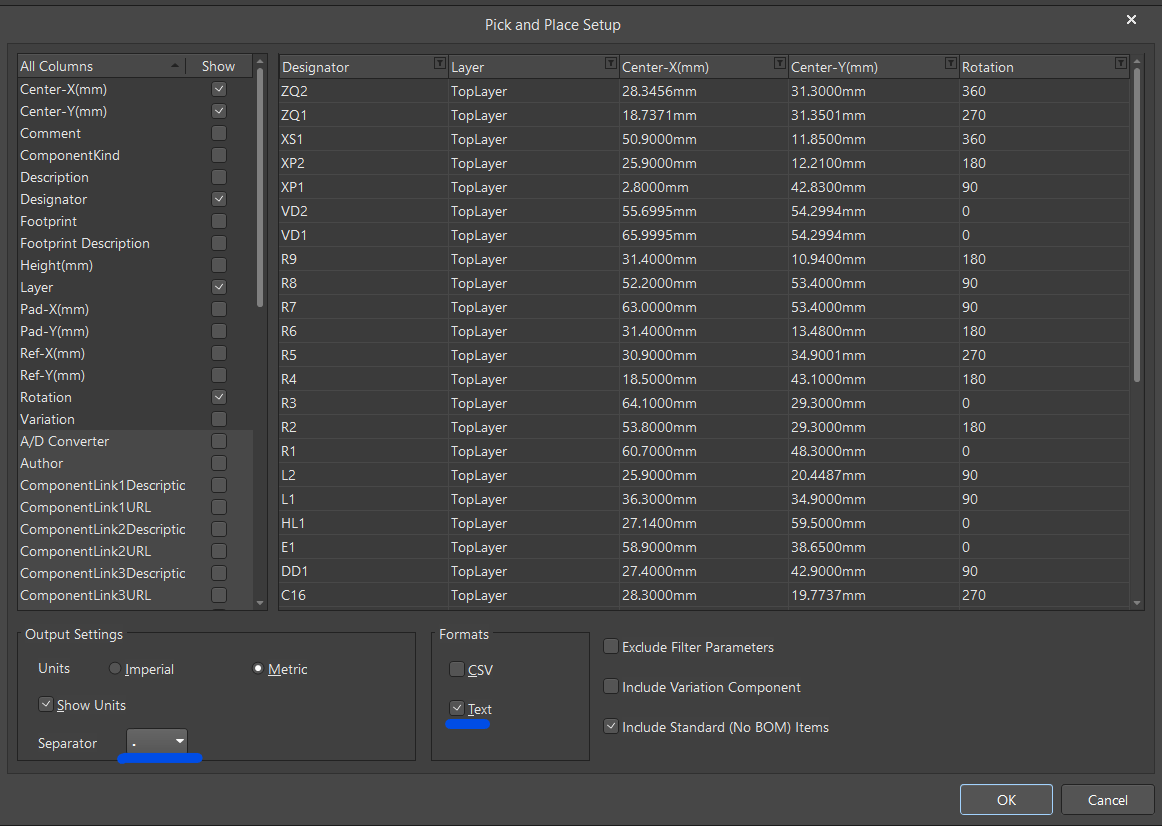This screenshot has width=1162, height=826.
Task: Click the R9 Center-X value 31.4000mm
Action: 659,259
